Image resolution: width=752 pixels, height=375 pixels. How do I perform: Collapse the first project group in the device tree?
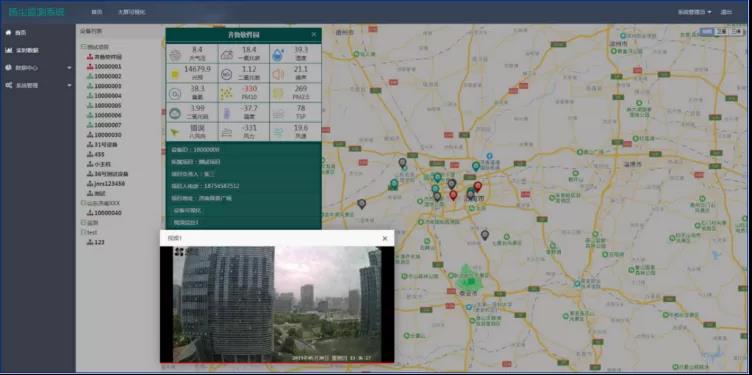pos(84,47)
